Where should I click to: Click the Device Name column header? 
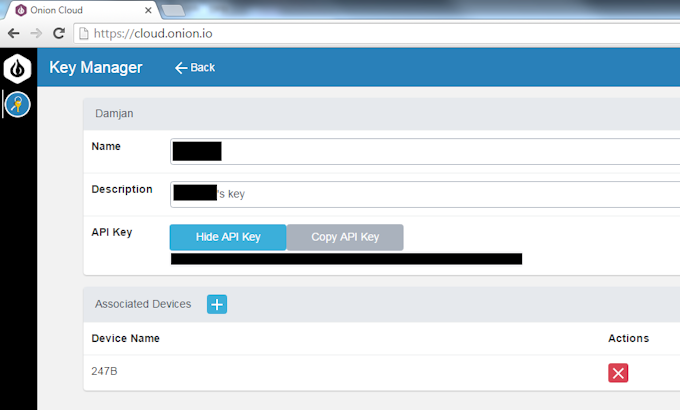125,338
